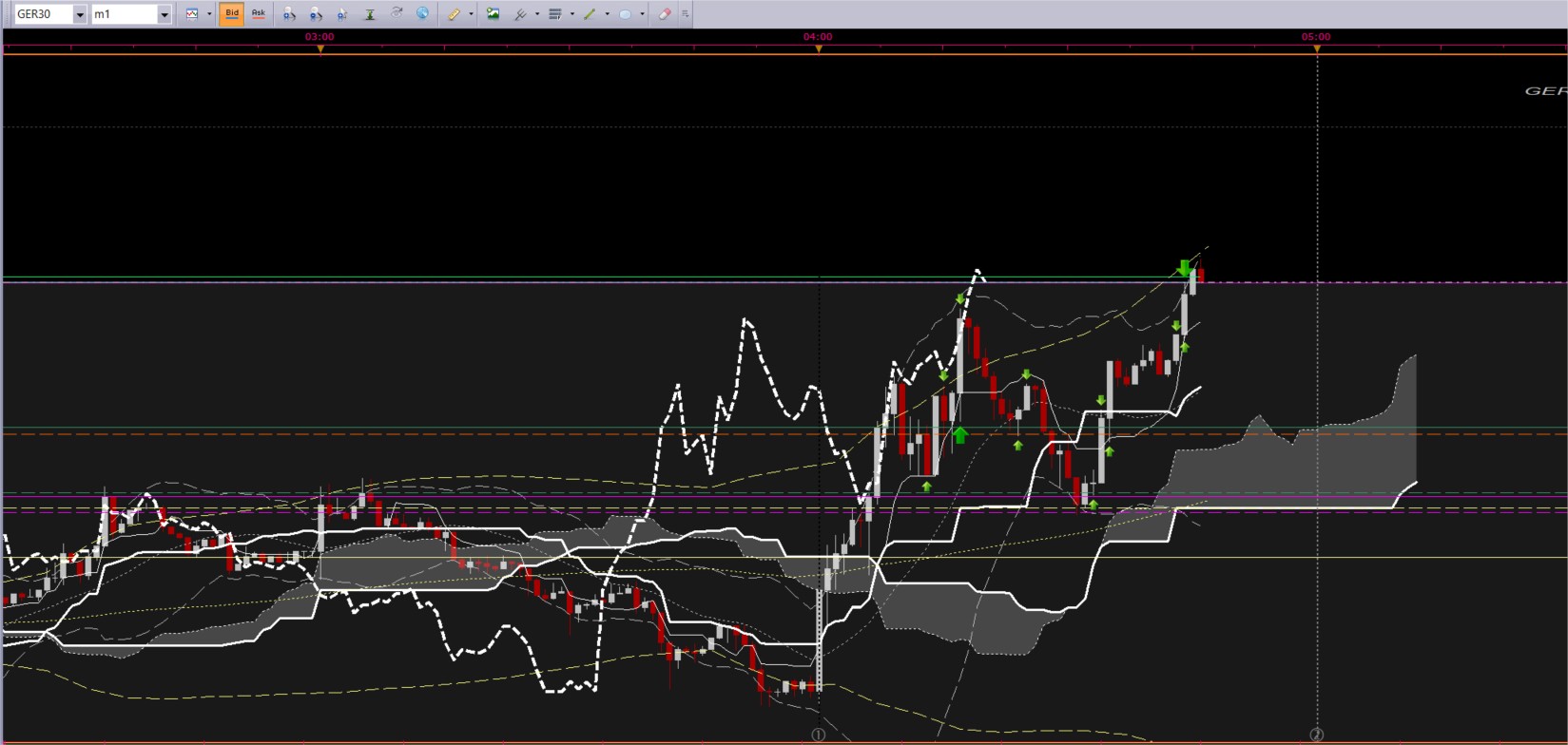Expand the levels tool dropdown arrow
The image size is (1568, 745).
coord(572,14)
